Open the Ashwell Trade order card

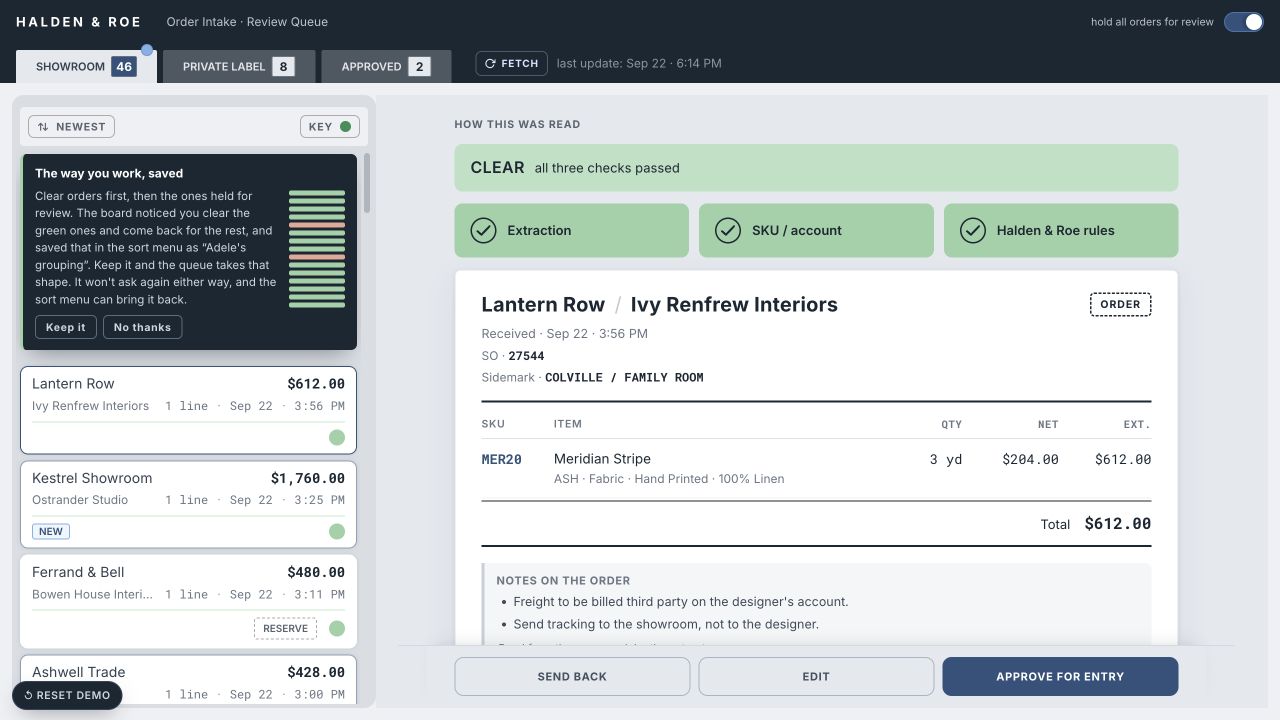(188, 681)
